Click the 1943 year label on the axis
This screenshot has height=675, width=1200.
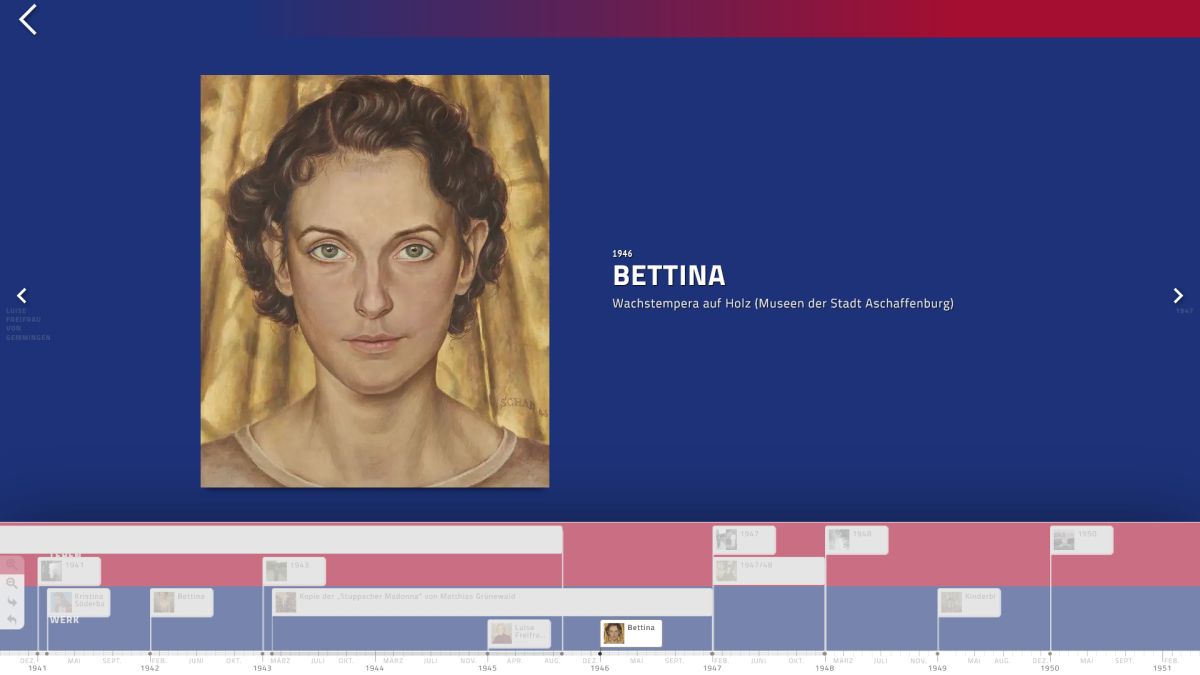(262, 668)
